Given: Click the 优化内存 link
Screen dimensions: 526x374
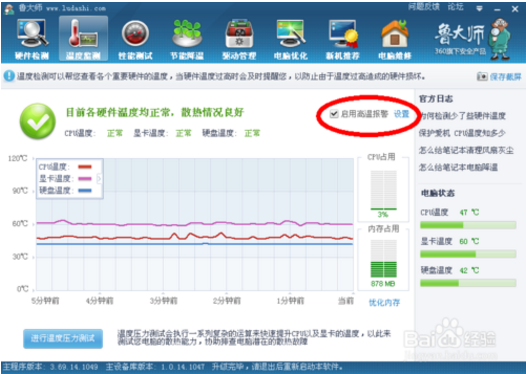Looking at the screenshot, I should pyautogui.click(x=384, y=303).
